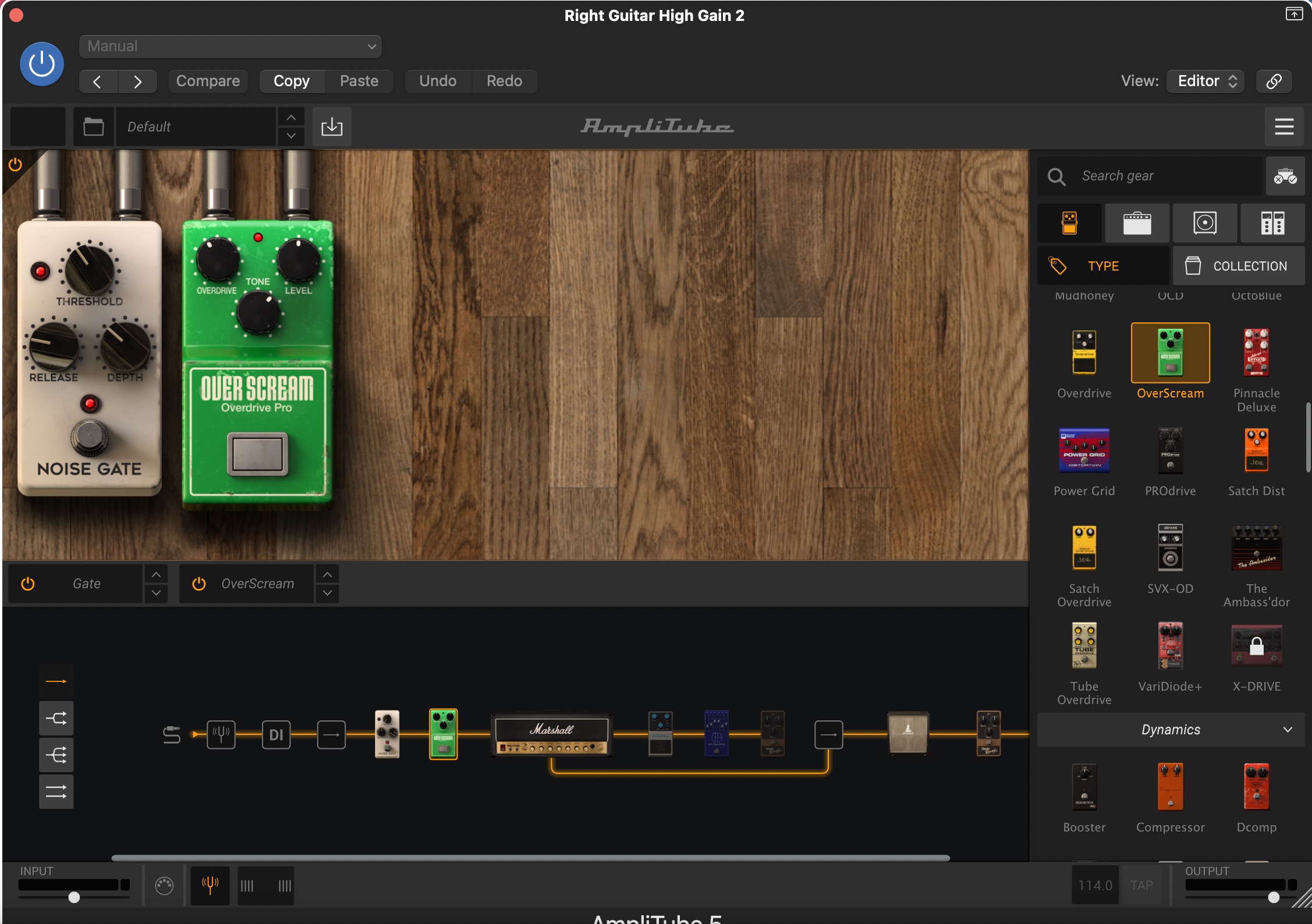Click the Search gear field
The image size is (1312, 924).
[1150, 176]
